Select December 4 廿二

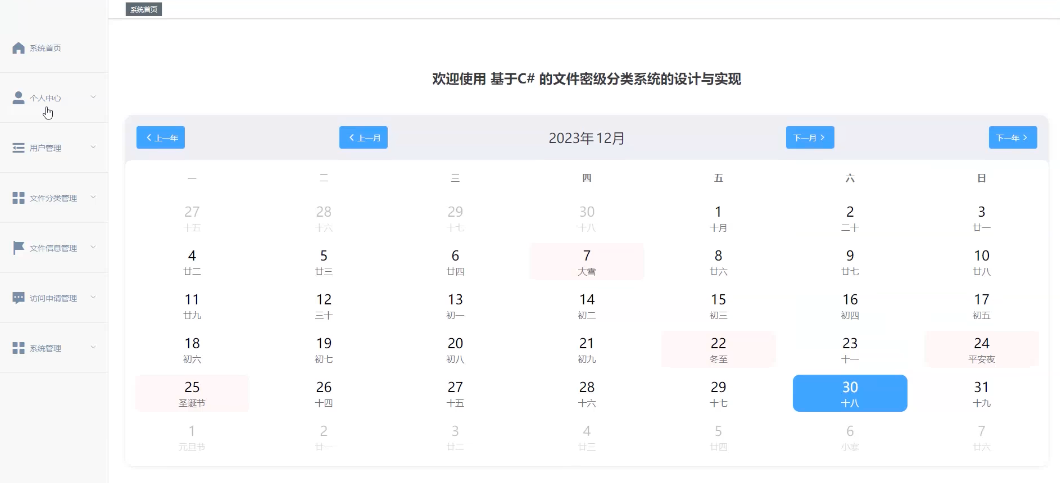click(192, 261)
